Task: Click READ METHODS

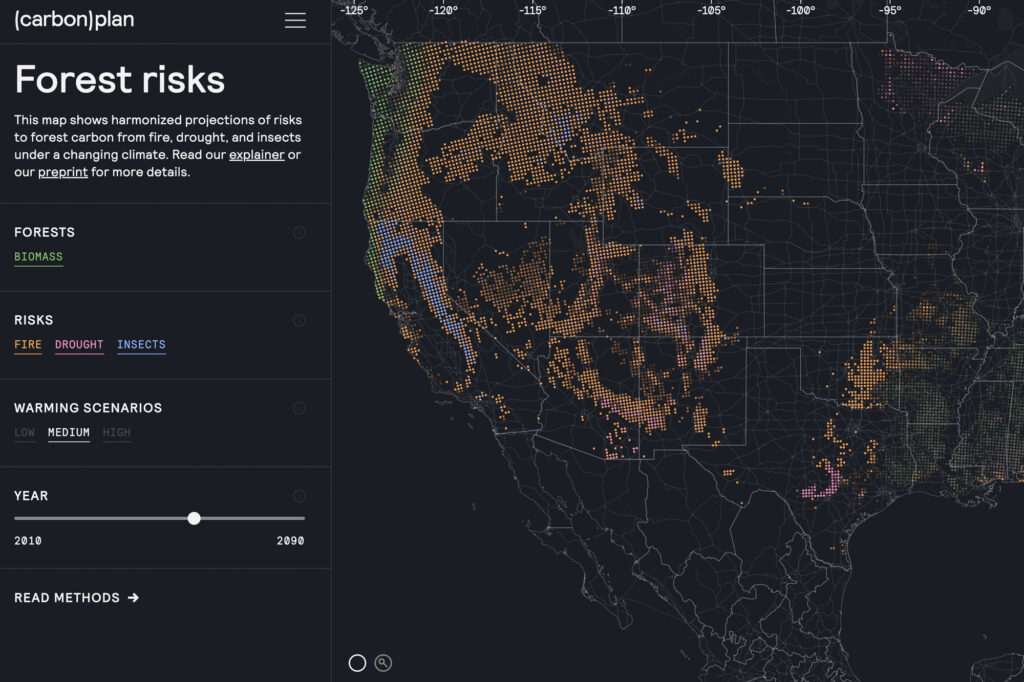Action: coord(75,597)
